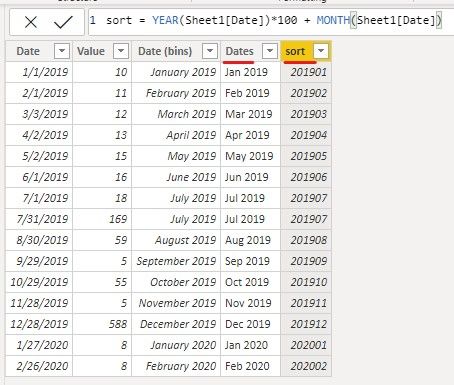
Task: Click the date cell 5/2/2019
Action: point(39,156)
